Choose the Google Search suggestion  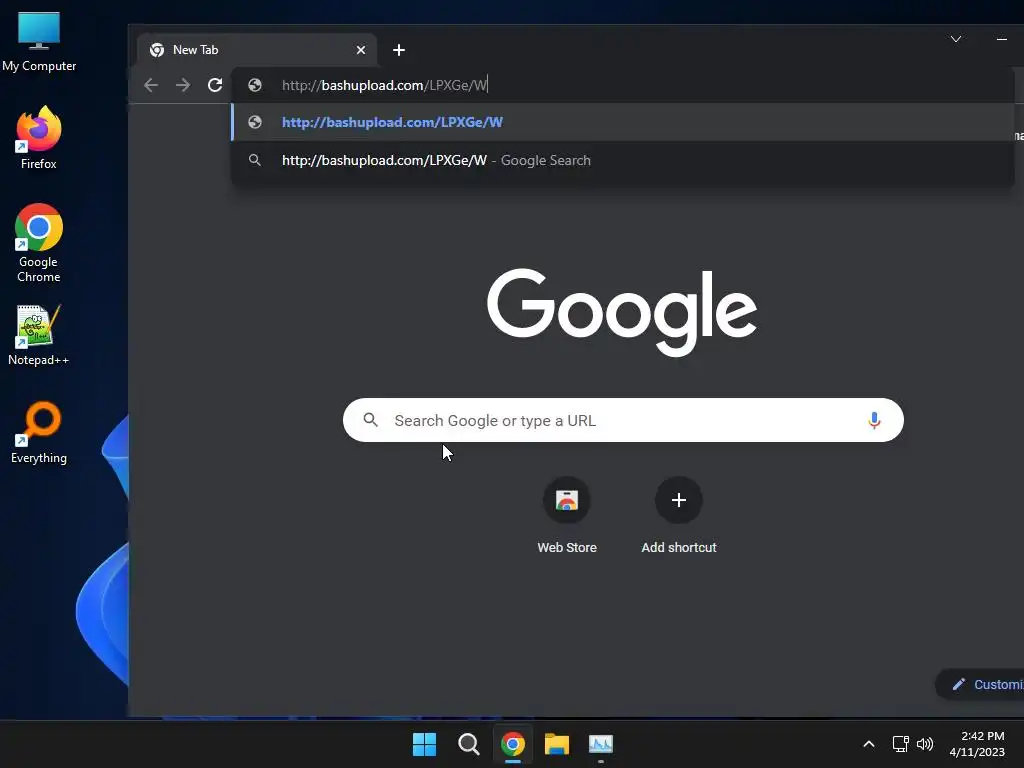(x=622, y=160)
